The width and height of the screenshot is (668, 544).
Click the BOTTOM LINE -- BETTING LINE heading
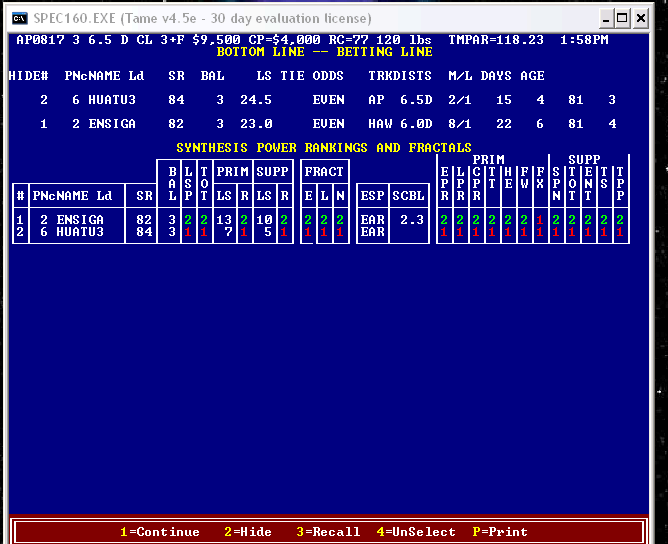pos(324,52)
